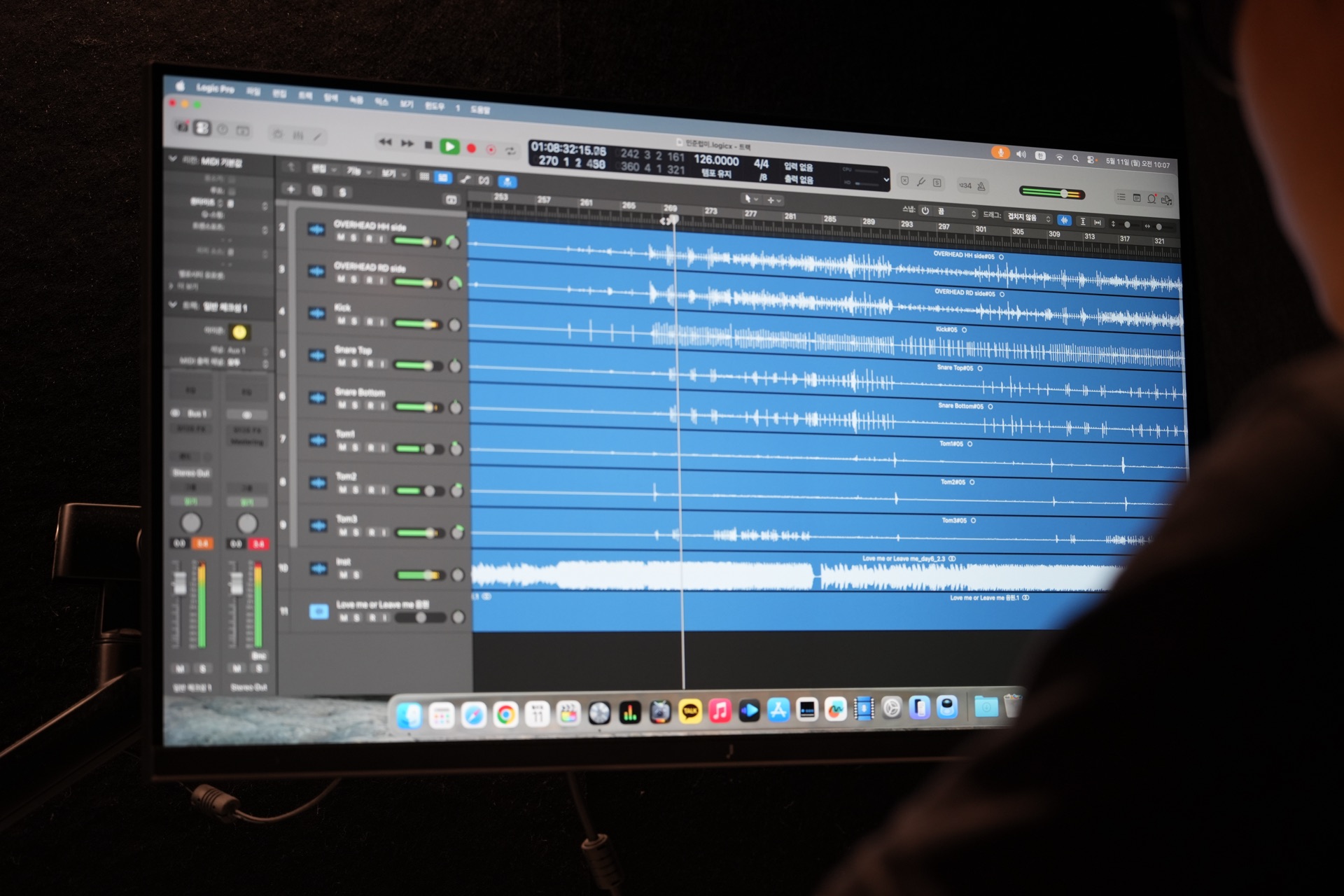This screenshot has width=1344, height=896.
Task: Click the Kick track audio icon
Action: click(317, 313)
